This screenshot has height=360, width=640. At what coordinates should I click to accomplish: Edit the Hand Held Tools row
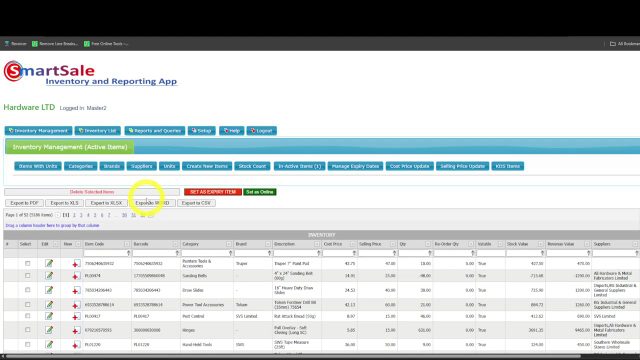pyautogui.click(x=49, y=344)
